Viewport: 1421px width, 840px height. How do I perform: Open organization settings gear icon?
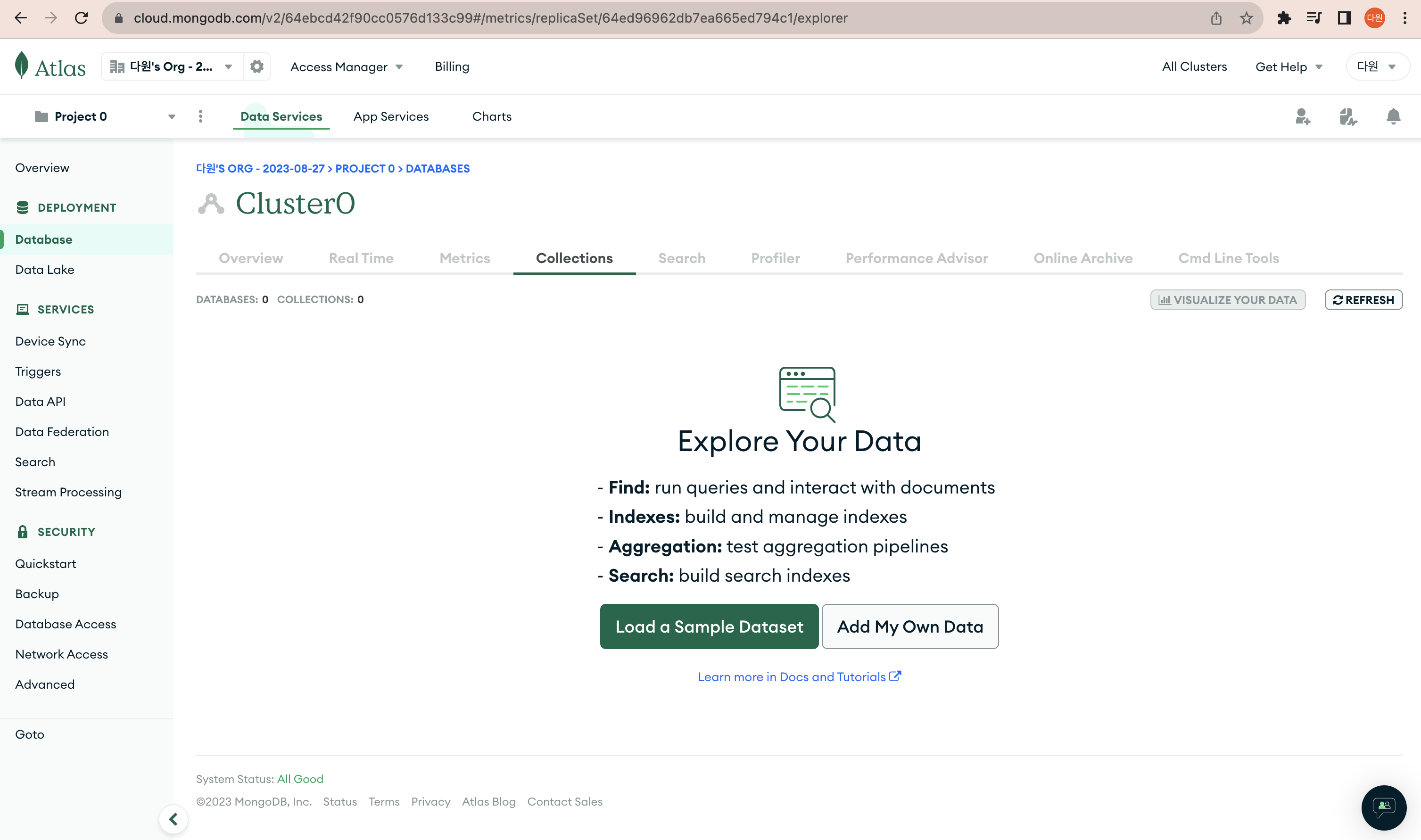[x=257, y=67]
